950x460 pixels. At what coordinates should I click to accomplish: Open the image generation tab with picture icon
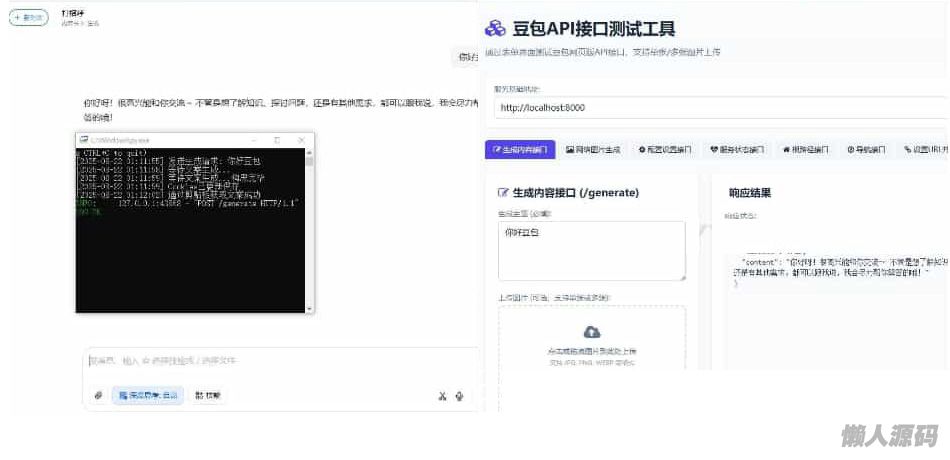click(593, 150)
